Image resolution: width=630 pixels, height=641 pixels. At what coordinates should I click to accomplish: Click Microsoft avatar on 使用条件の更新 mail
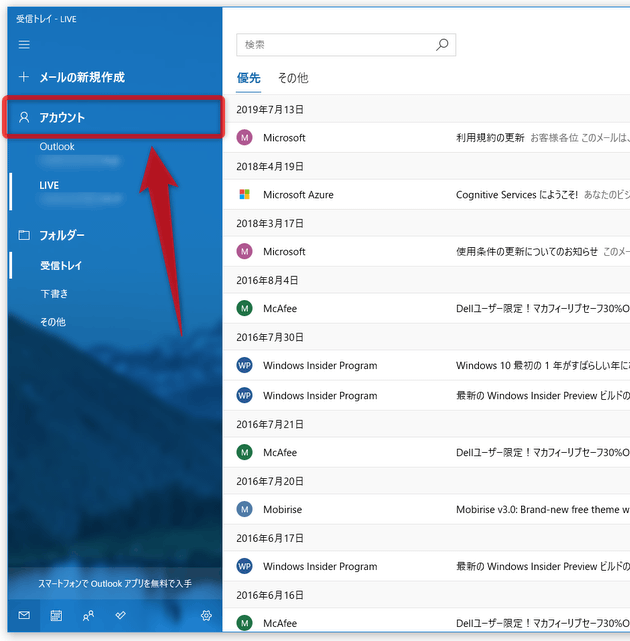pos(244,251)
